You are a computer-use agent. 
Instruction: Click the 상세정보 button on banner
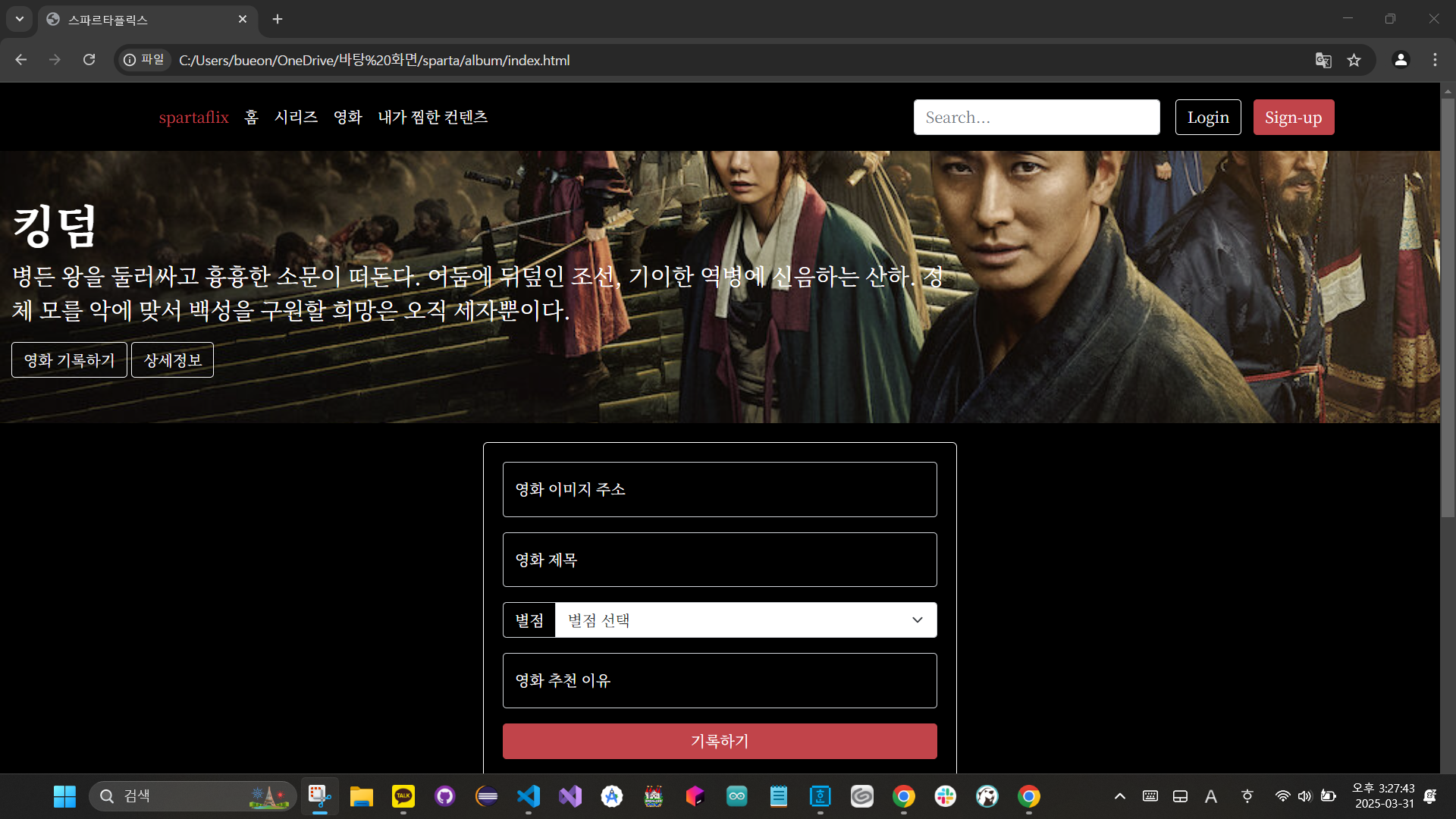(x=173, y=360)
